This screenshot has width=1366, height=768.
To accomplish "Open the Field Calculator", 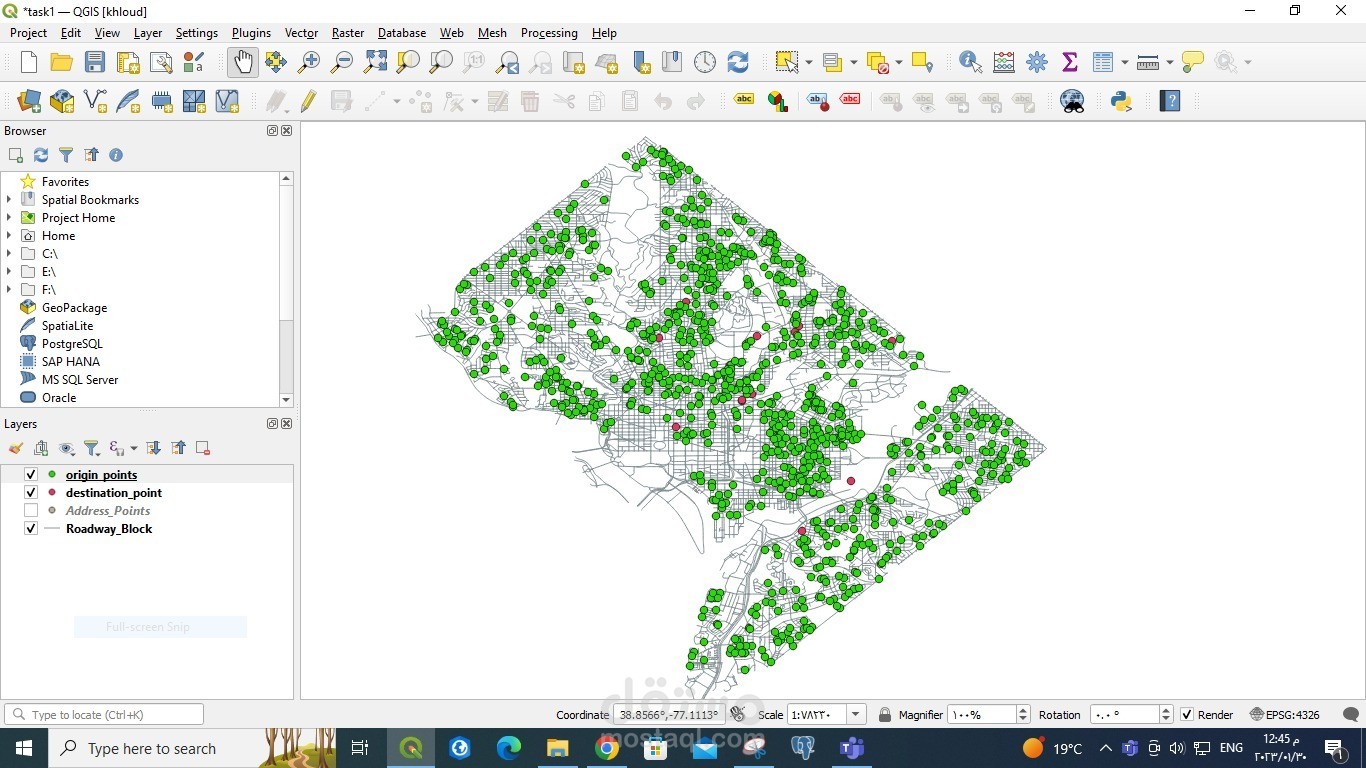I will (1003, 61).
